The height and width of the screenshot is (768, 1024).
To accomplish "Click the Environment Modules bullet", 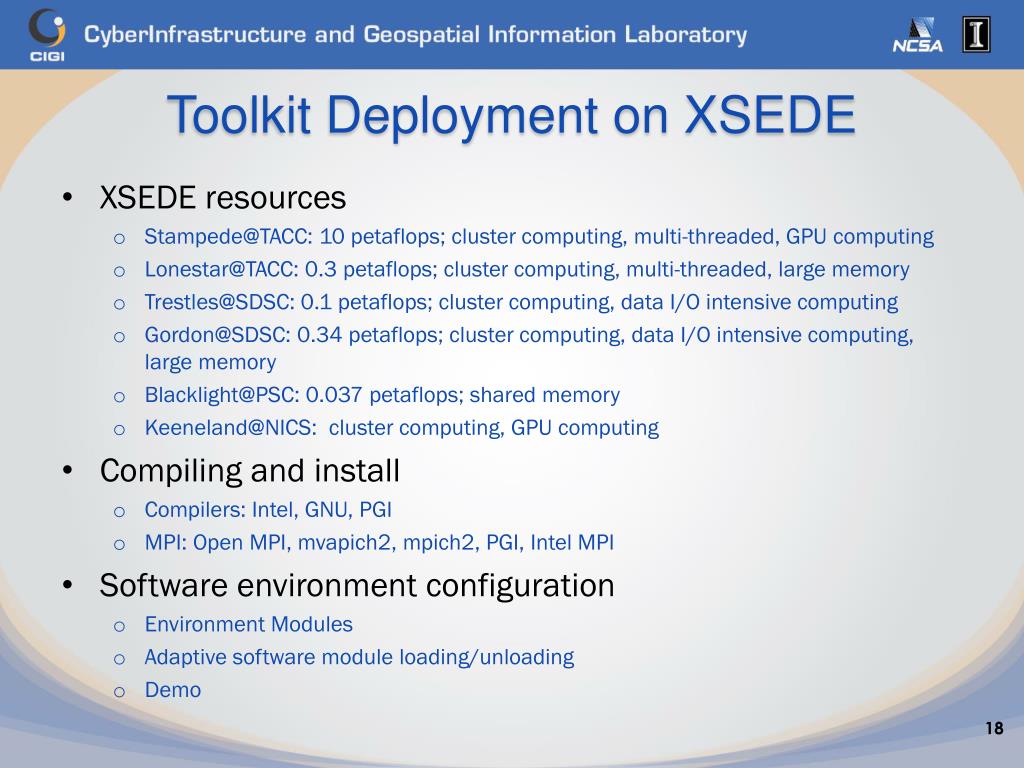I will pyautogui.click(x=249, y=624).
